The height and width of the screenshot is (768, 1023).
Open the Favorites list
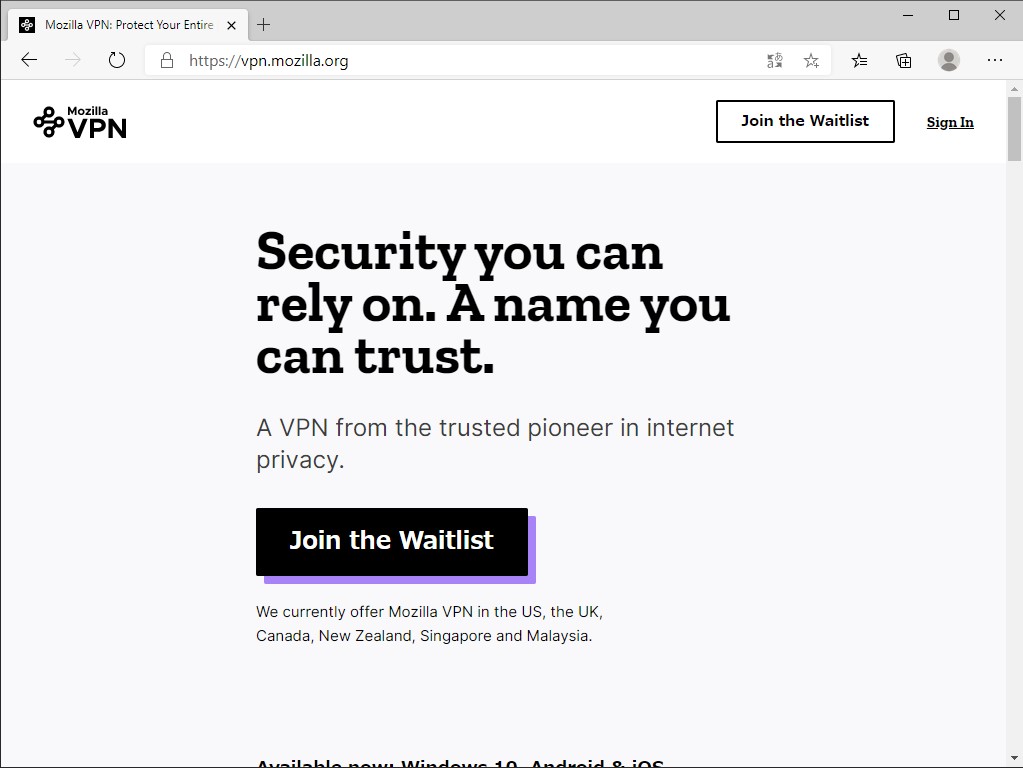point(859,60)
